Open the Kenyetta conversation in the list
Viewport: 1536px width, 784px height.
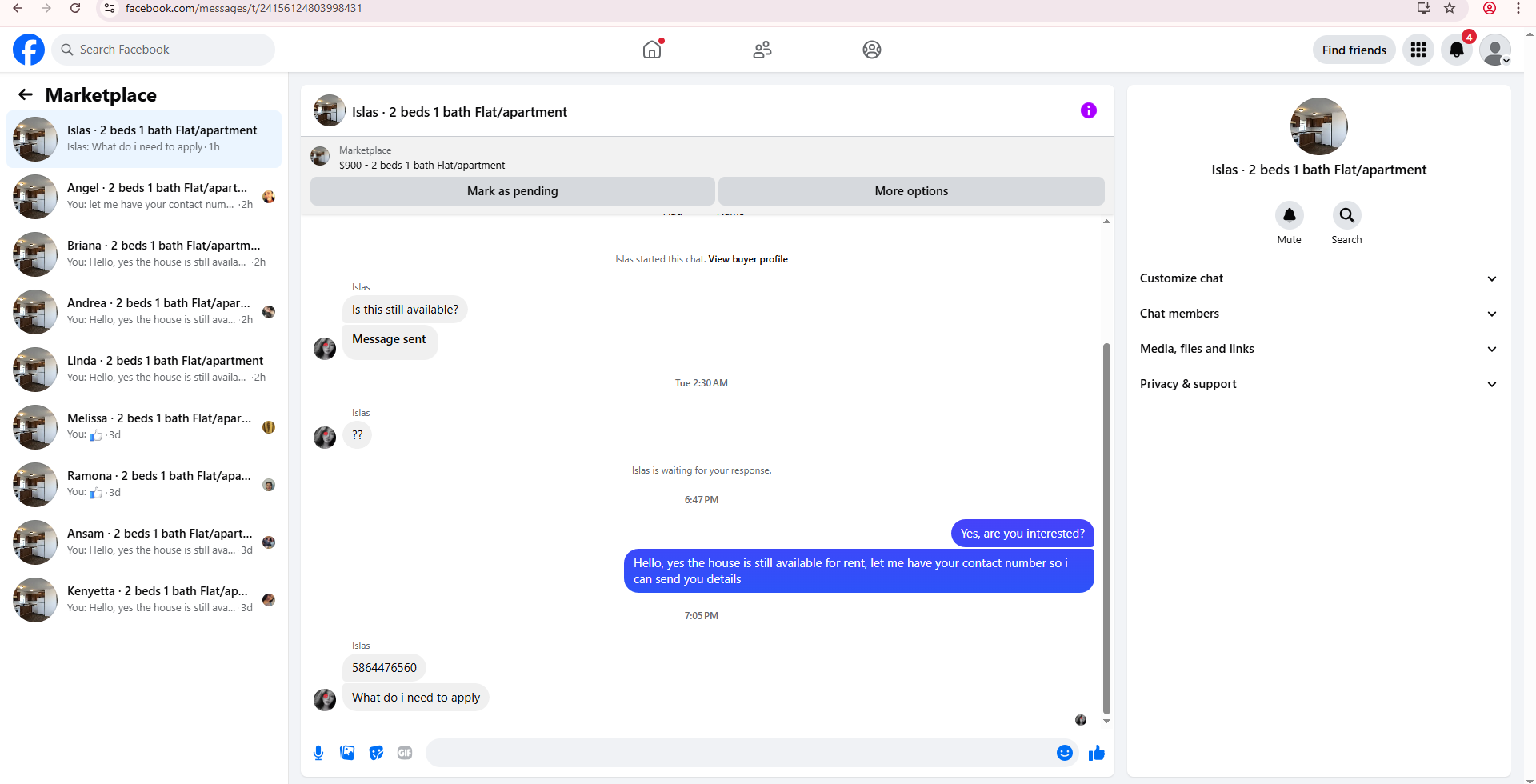(144, 600)
